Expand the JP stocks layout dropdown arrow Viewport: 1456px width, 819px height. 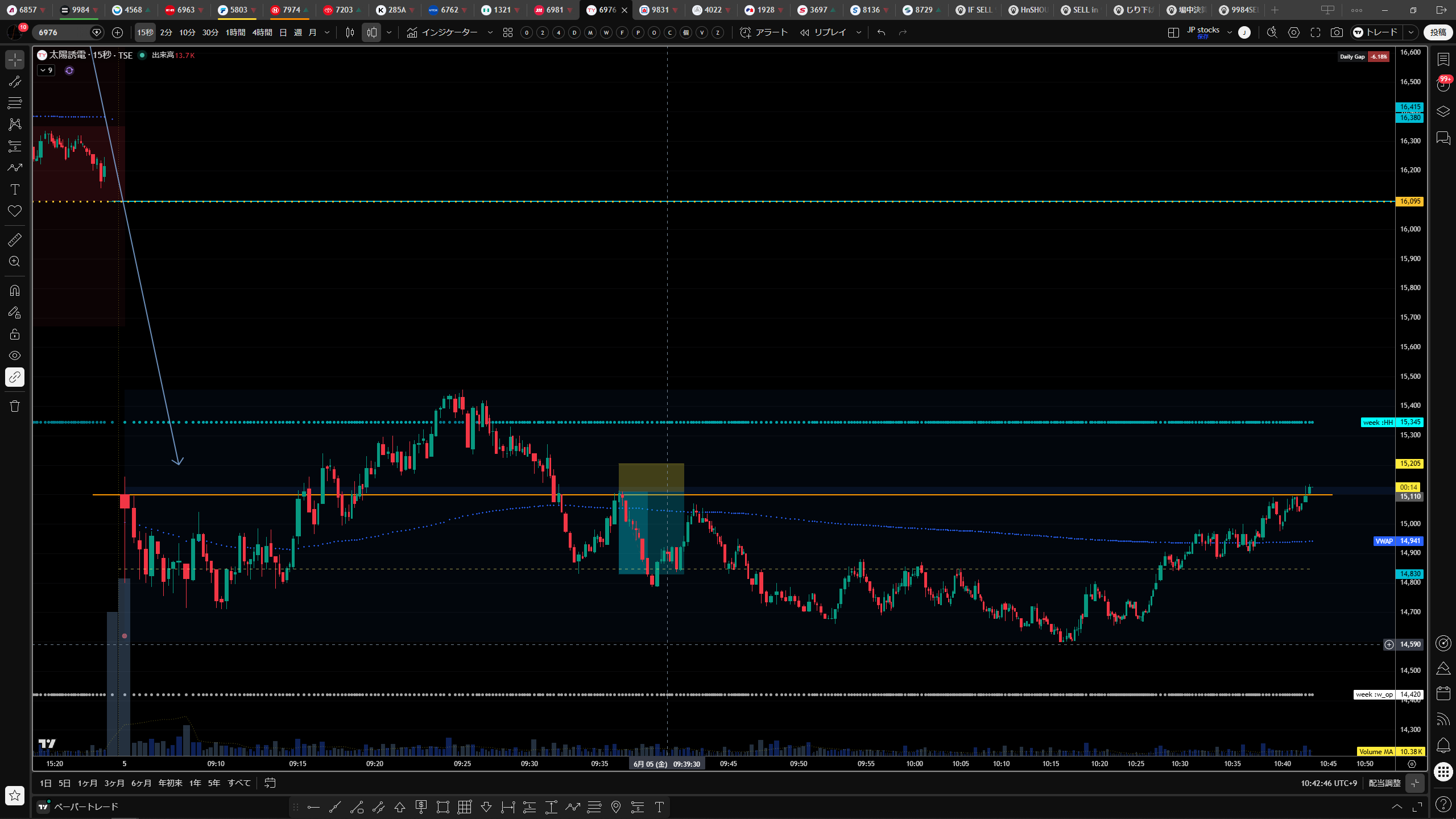pyautogui.click(x=1229, y=32)
